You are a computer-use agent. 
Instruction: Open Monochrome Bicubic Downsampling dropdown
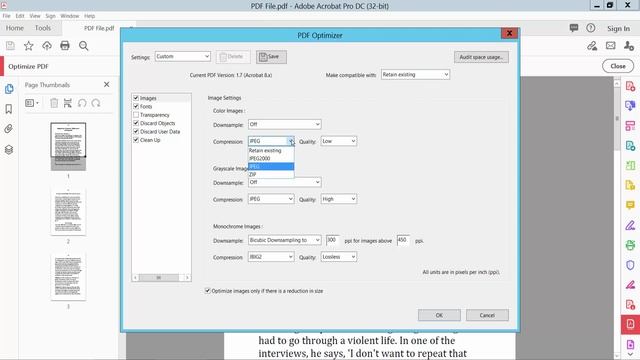coord(284,240)
